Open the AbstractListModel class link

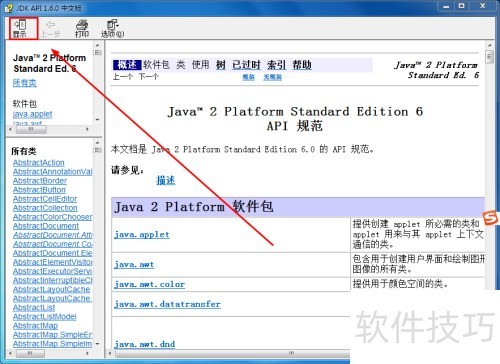(45, 316)
